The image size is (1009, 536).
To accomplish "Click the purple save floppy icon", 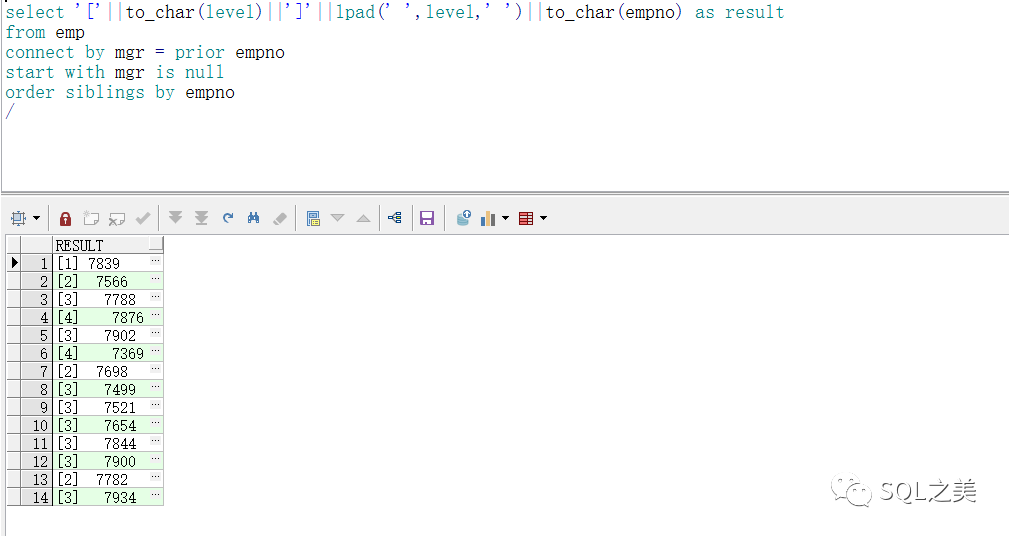I will point(427,219).
